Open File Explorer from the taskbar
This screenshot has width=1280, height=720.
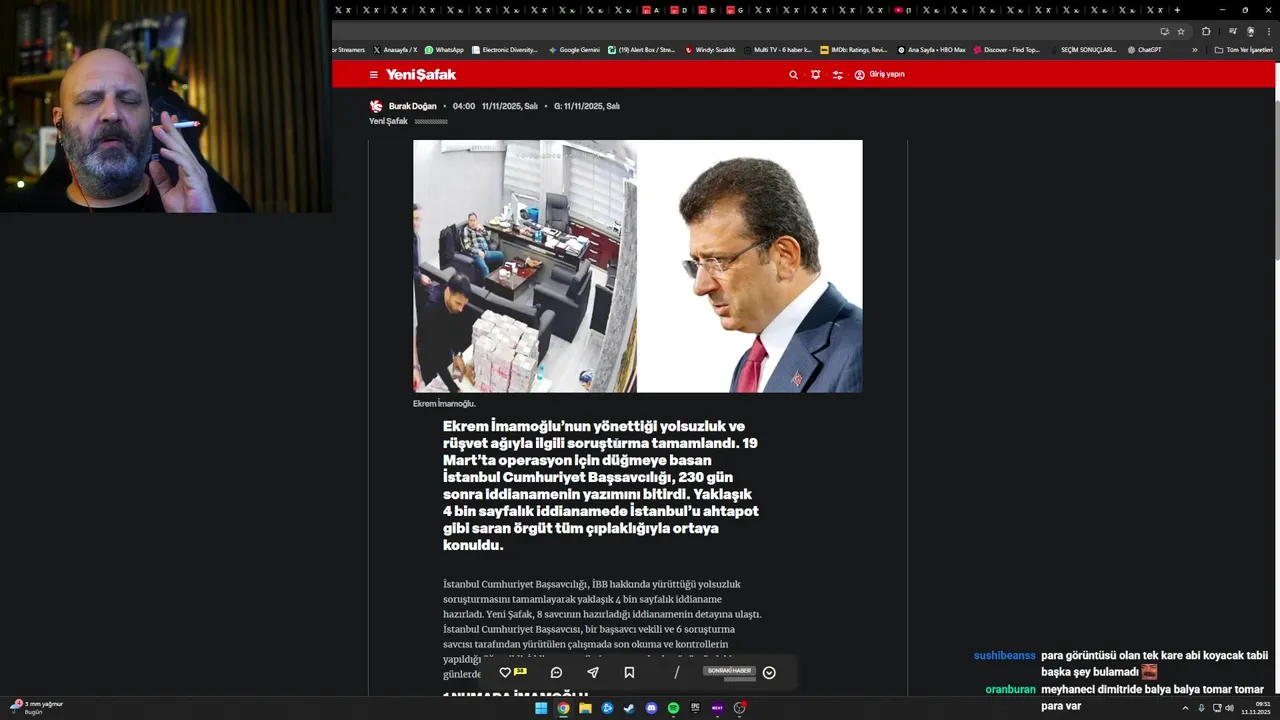pos(585,708)
